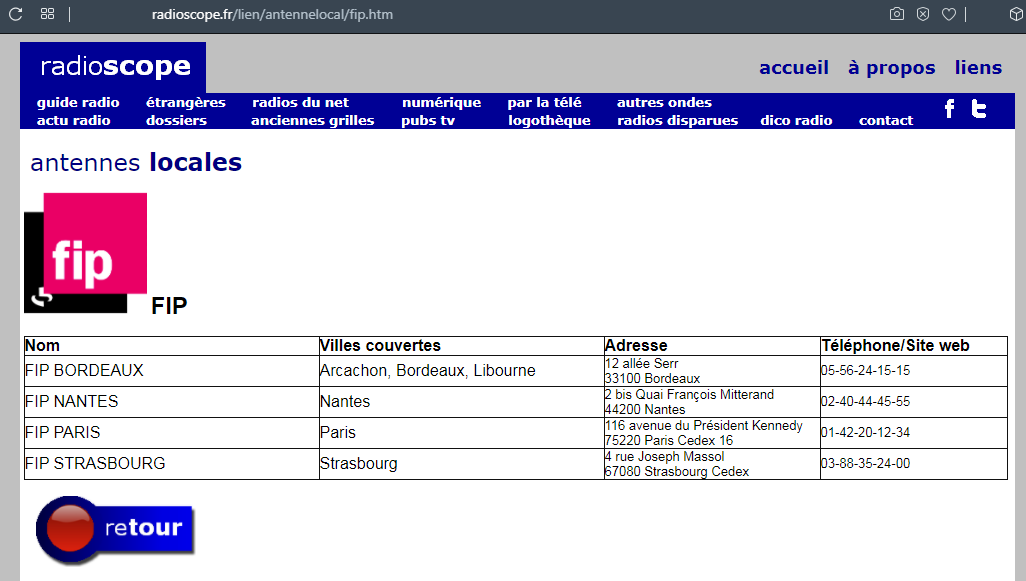This screenshot has height=581, width=1026.
Task: Open autres ondes navigation item
Action: tap(664, 103)
